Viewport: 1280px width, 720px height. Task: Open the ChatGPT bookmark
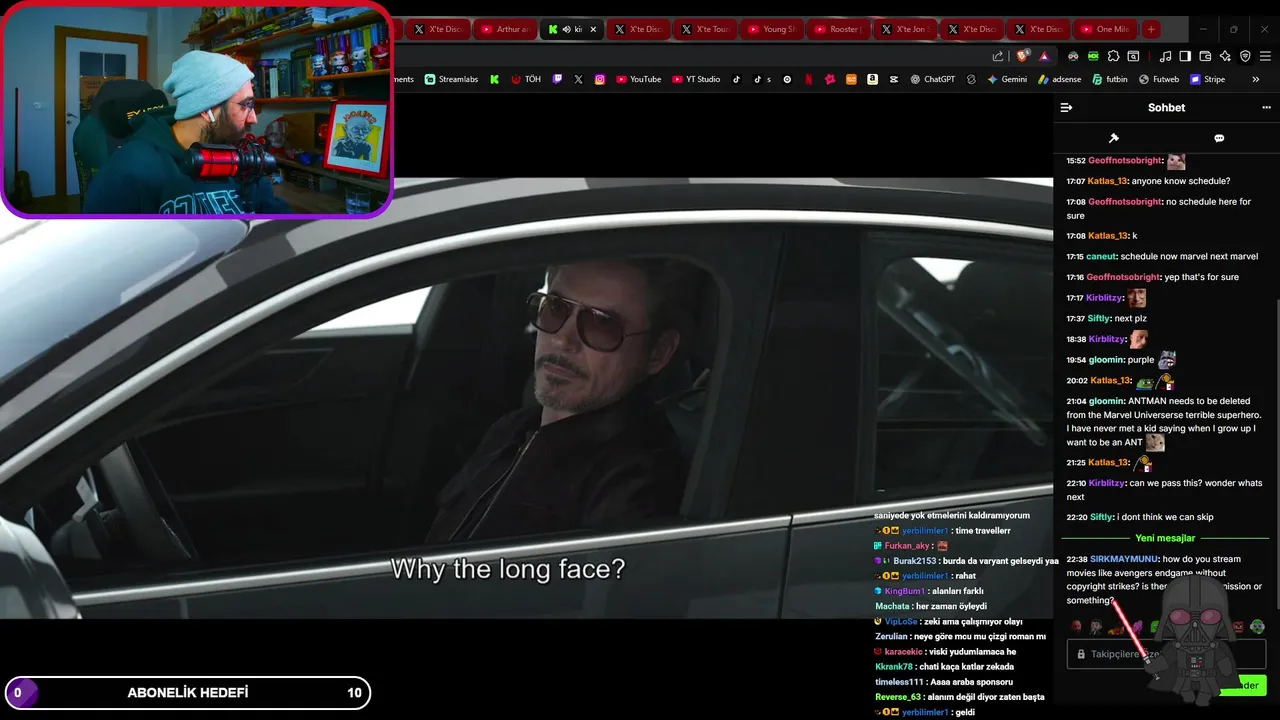[932, 79]
